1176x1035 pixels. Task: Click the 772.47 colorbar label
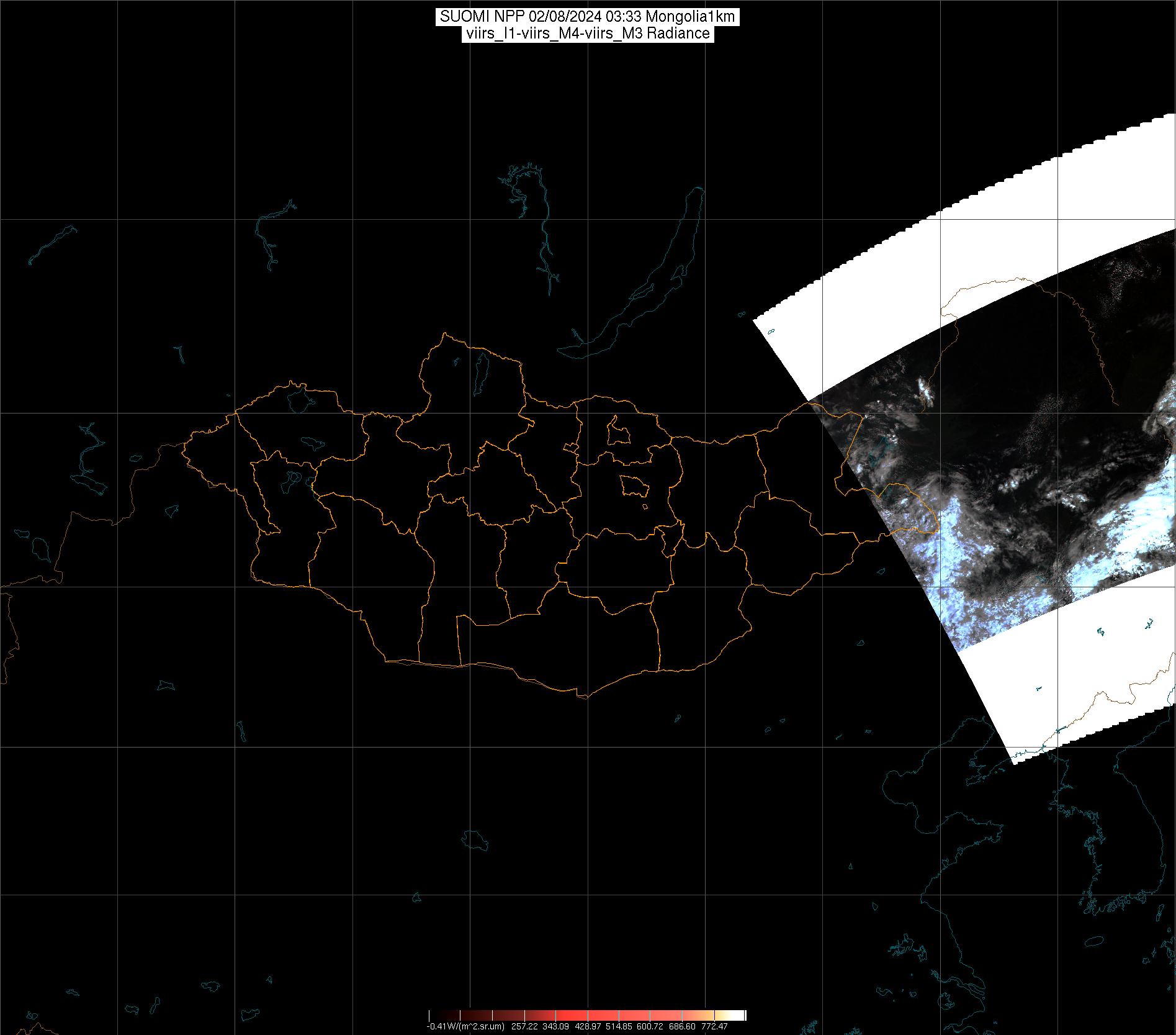[715, 1026]
